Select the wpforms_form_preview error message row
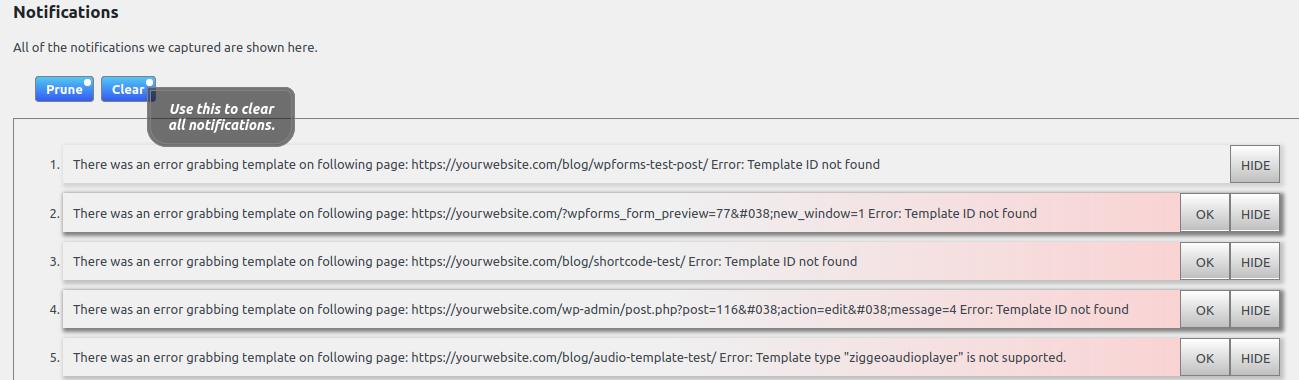 click(x=622, y=213)
